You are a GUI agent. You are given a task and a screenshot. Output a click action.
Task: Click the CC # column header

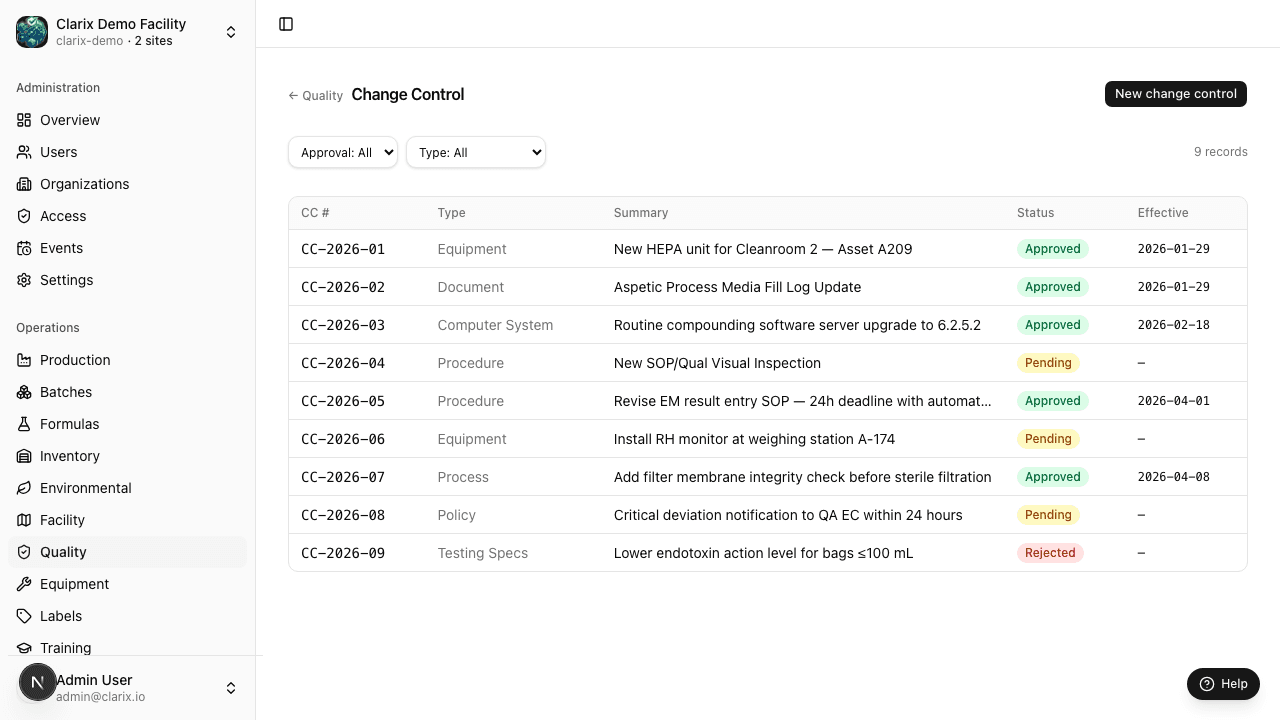[315, 213]
